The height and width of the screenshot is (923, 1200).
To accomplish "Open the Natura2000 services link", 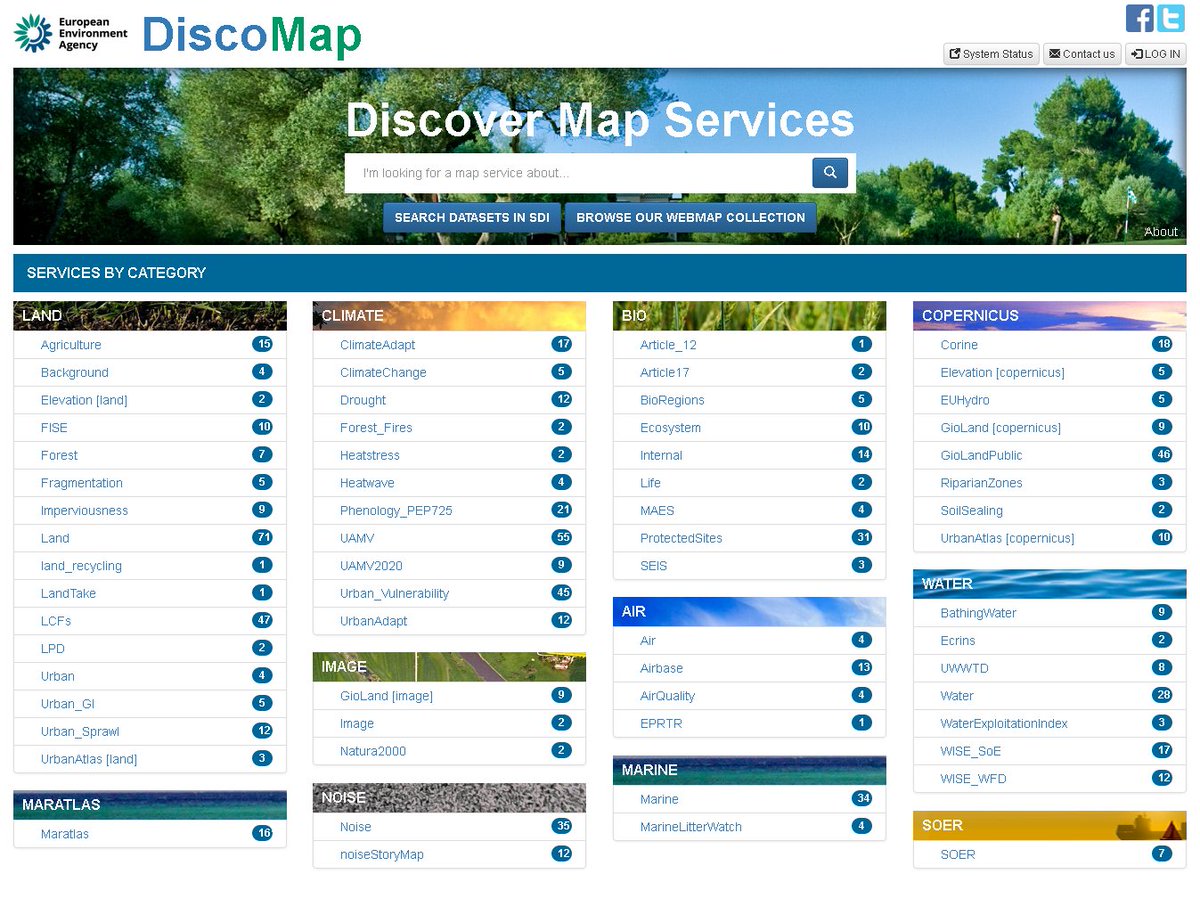I will [x=373, y=752].
